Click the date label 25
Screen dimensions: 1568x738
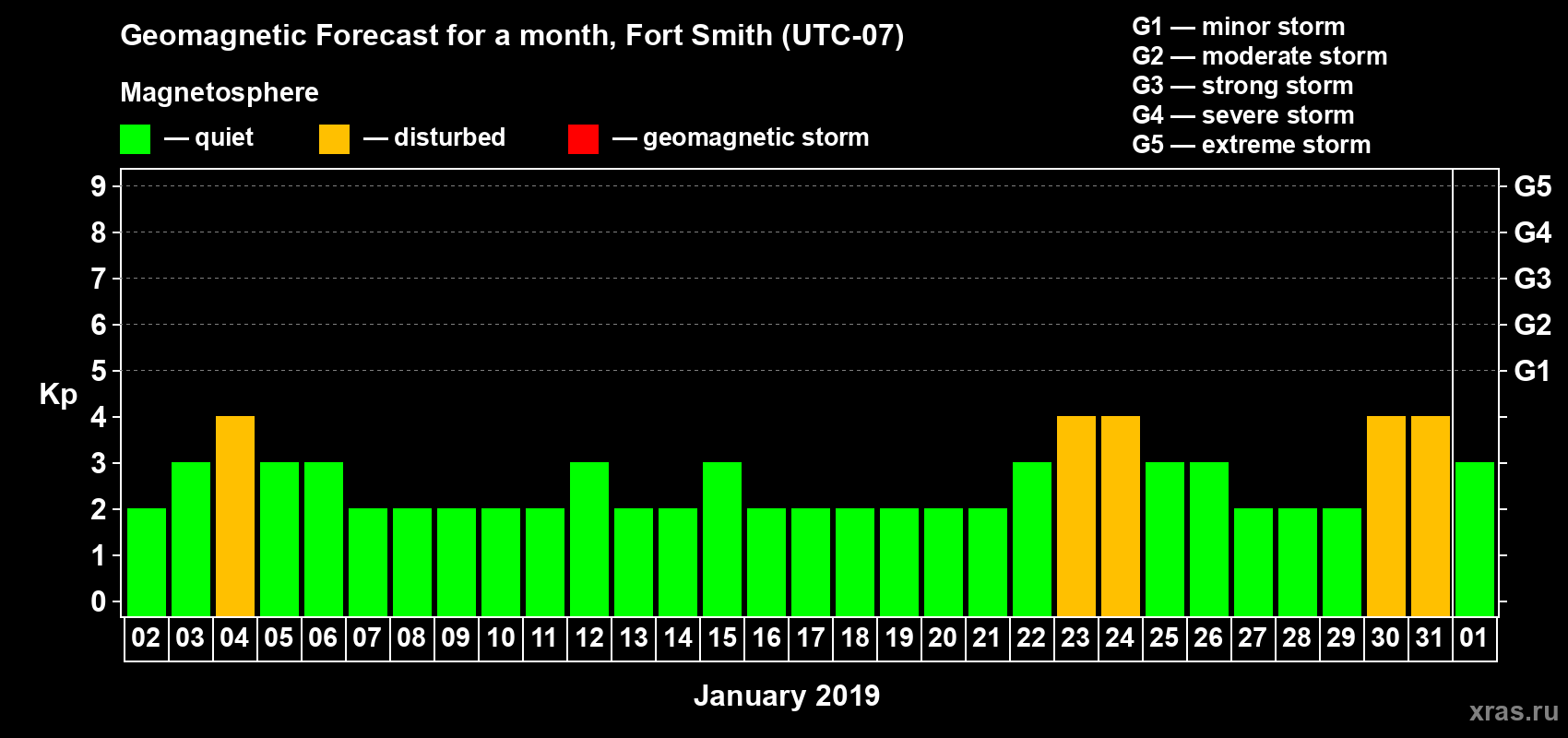coord(1164,638)
